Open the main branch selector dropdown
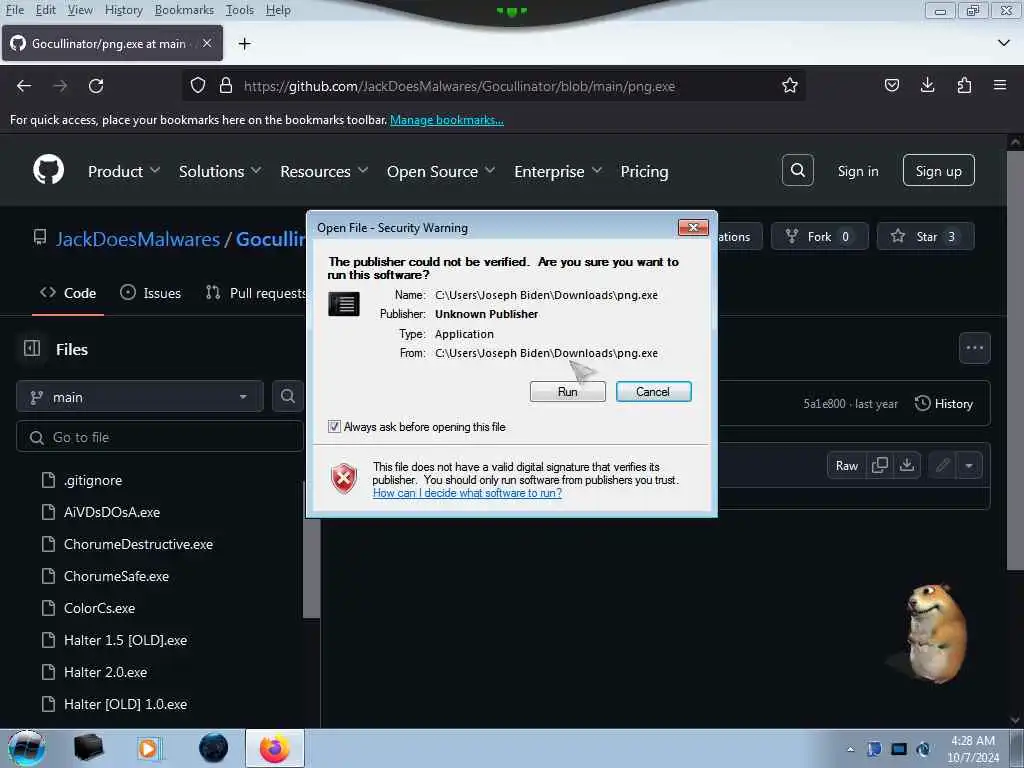 tap(140, 396)
